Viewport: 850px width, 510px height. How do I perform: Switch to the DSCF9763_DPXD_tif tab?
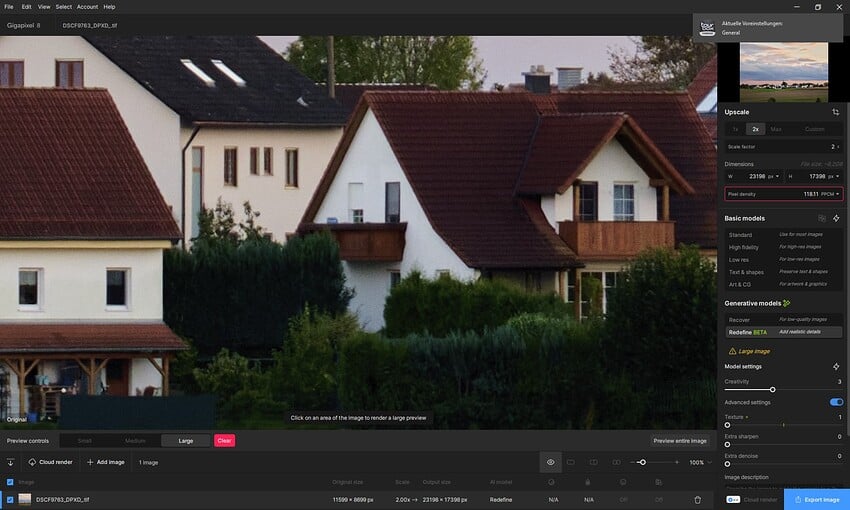pyautogui.click(x=89, y=25)
